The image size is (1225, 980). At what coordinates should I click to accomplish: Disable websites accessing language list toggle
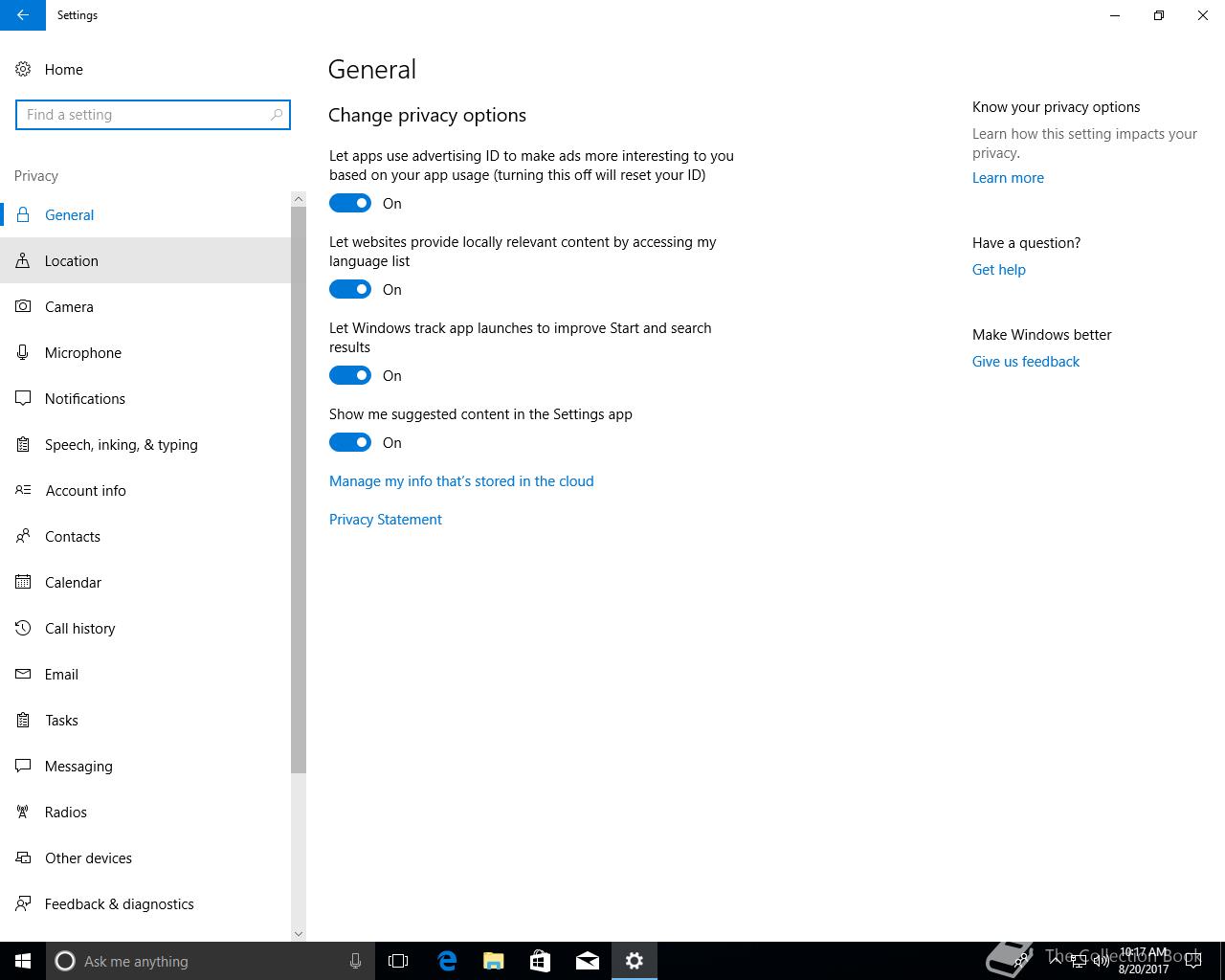(x=350, y=289)
